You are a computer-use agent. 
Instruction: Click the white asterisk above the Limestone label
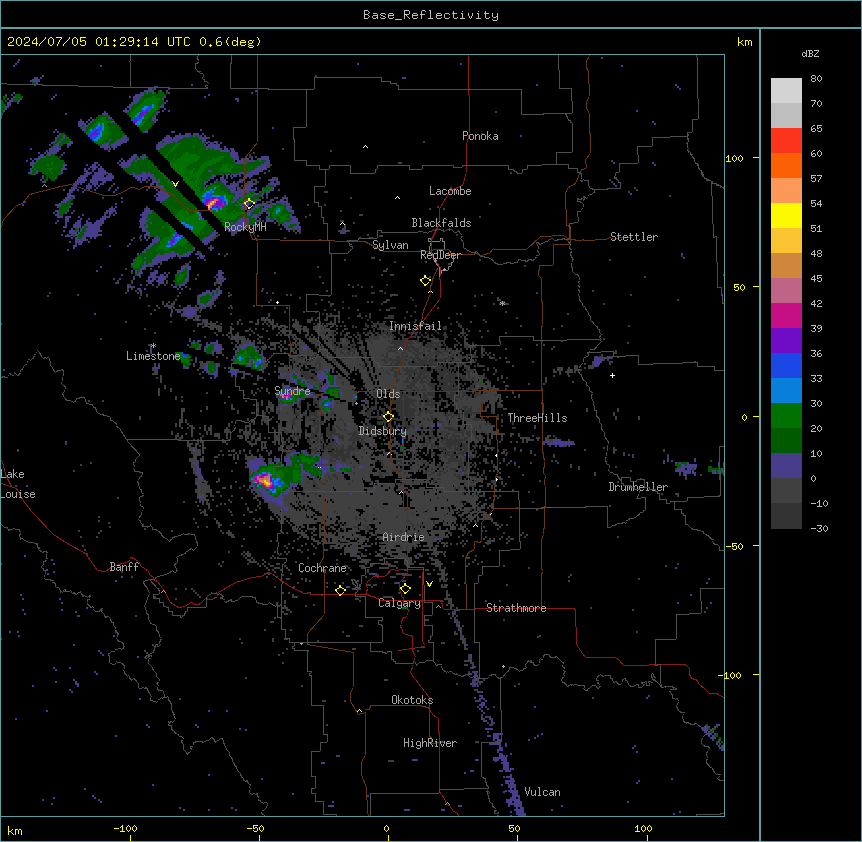coord(153,346)
